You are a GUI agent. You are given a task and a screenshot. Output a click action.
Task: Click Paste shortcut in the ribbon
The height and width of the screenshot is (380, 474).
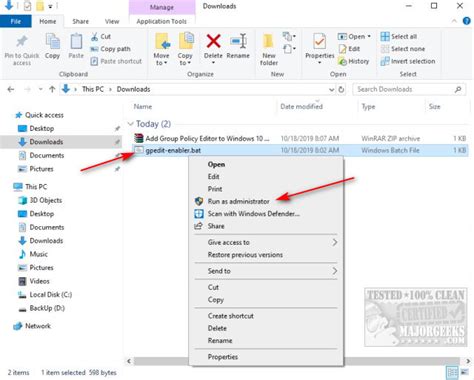click(116, 61)
